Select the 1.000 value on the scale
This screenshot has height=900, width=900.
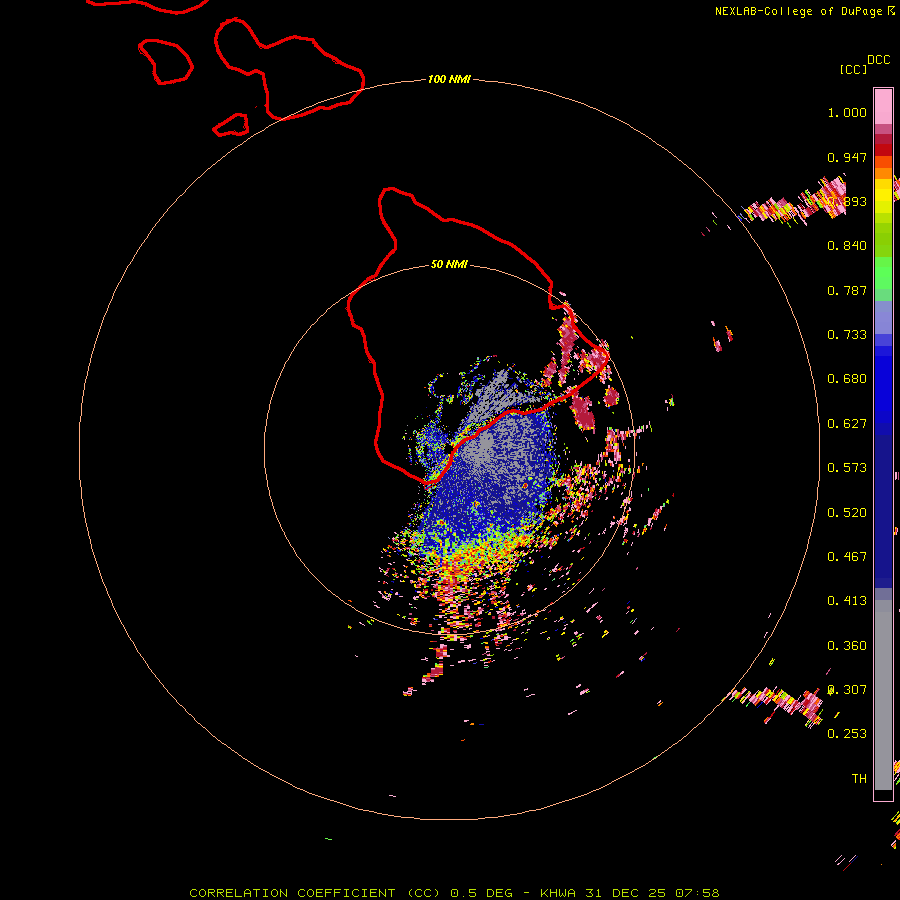pyautogui.click(x=847, y=112)
